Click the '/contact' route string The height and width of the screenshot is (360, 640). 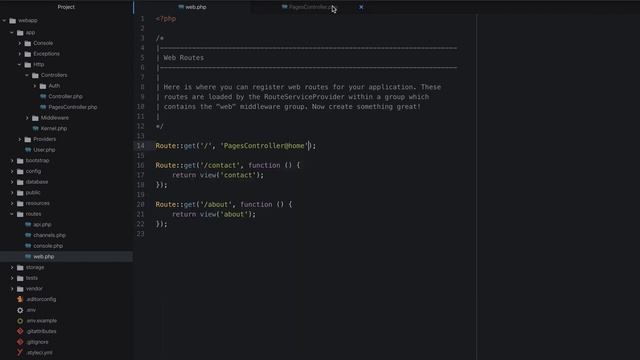[x=220, y=165]
